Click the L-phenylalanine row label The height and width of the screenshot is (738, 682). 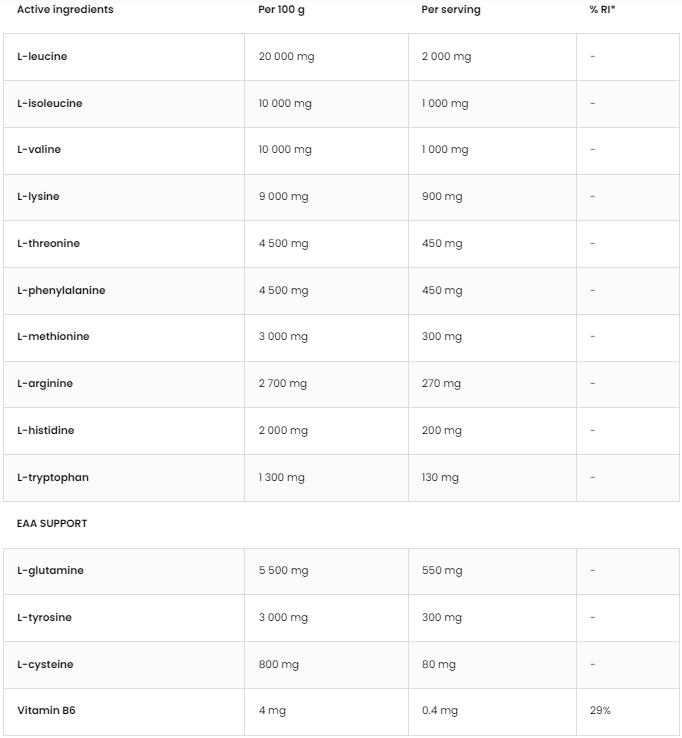[61, 291]
